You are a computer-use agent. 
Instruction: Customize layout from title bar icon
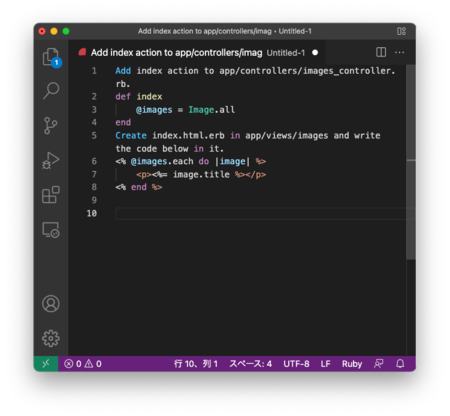tap(401, 31)
